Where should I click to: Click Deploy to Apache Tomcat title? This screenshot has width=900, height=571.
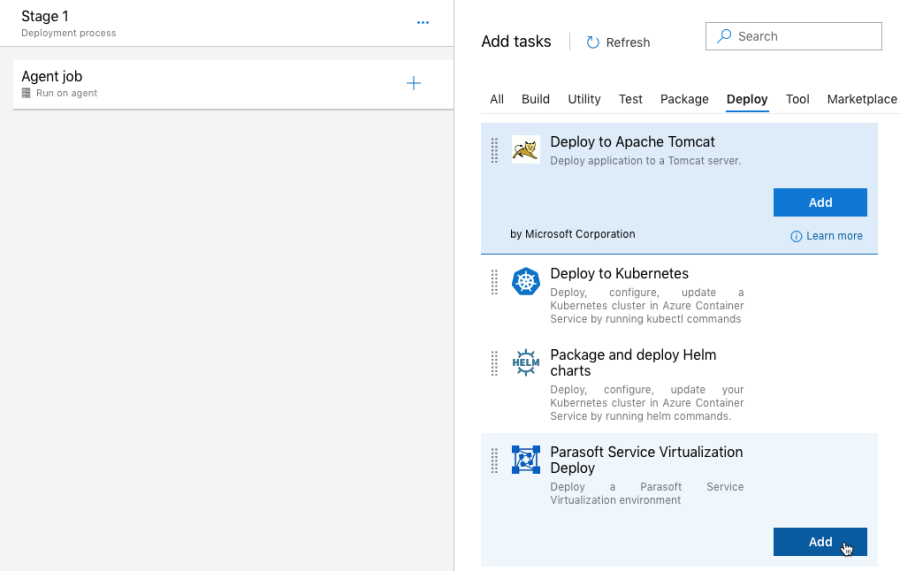[632, 142]
